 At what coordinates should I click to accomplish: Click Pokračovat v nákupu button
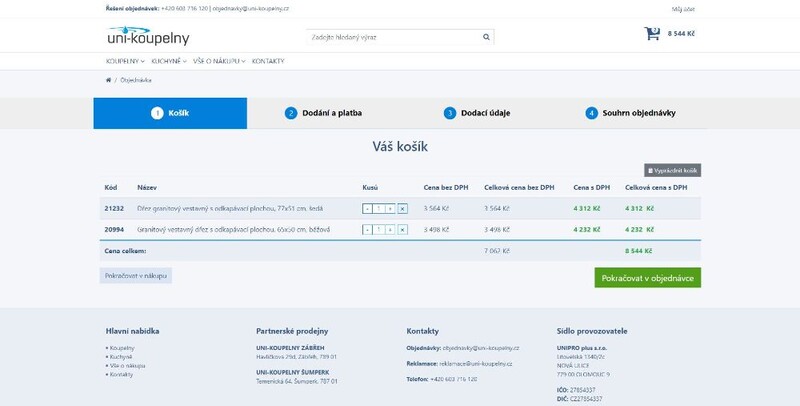click(136, 274)
